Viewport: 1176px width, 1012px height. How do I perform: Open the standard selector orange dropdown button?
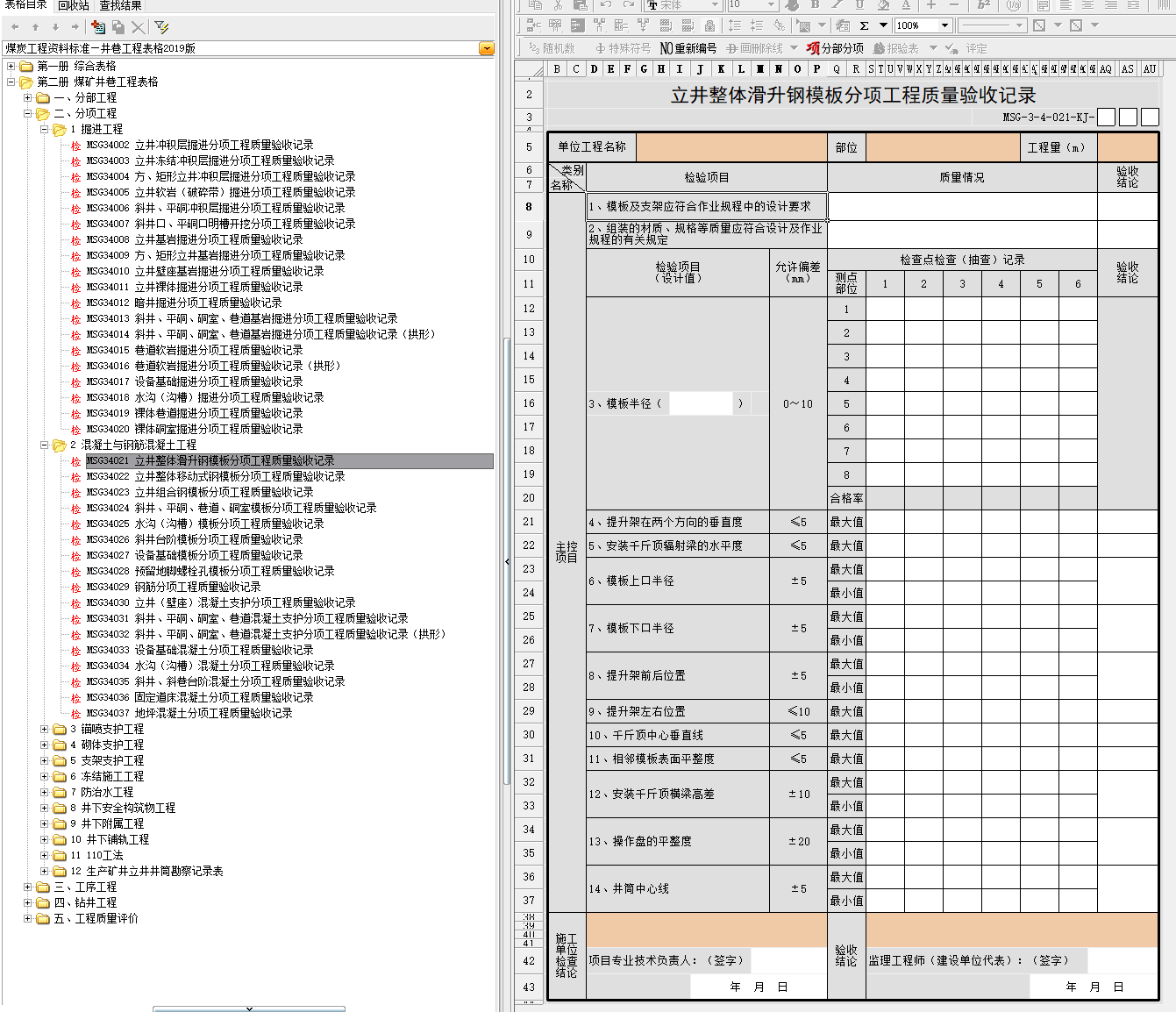(487, 49)
